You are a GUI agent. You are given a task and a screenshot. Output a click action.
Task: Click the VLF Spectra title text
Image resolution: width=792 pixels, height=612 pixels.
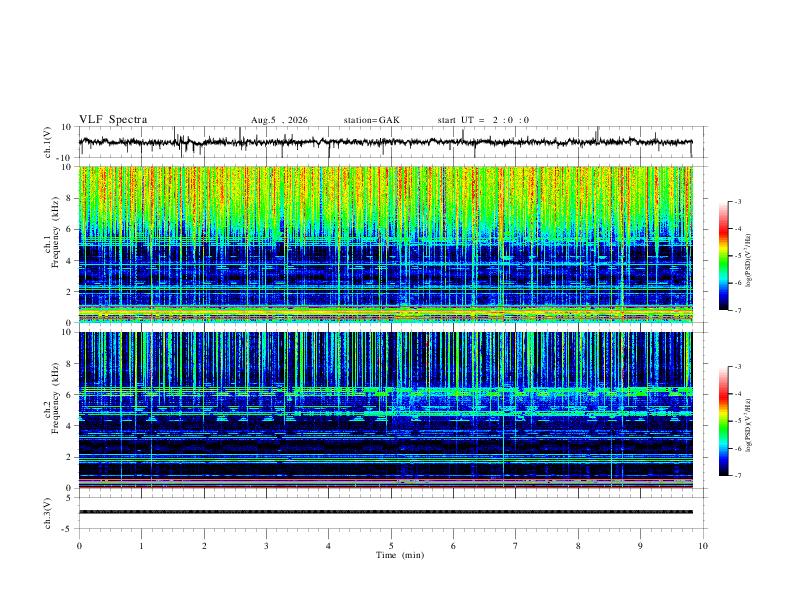pos(113,120)
